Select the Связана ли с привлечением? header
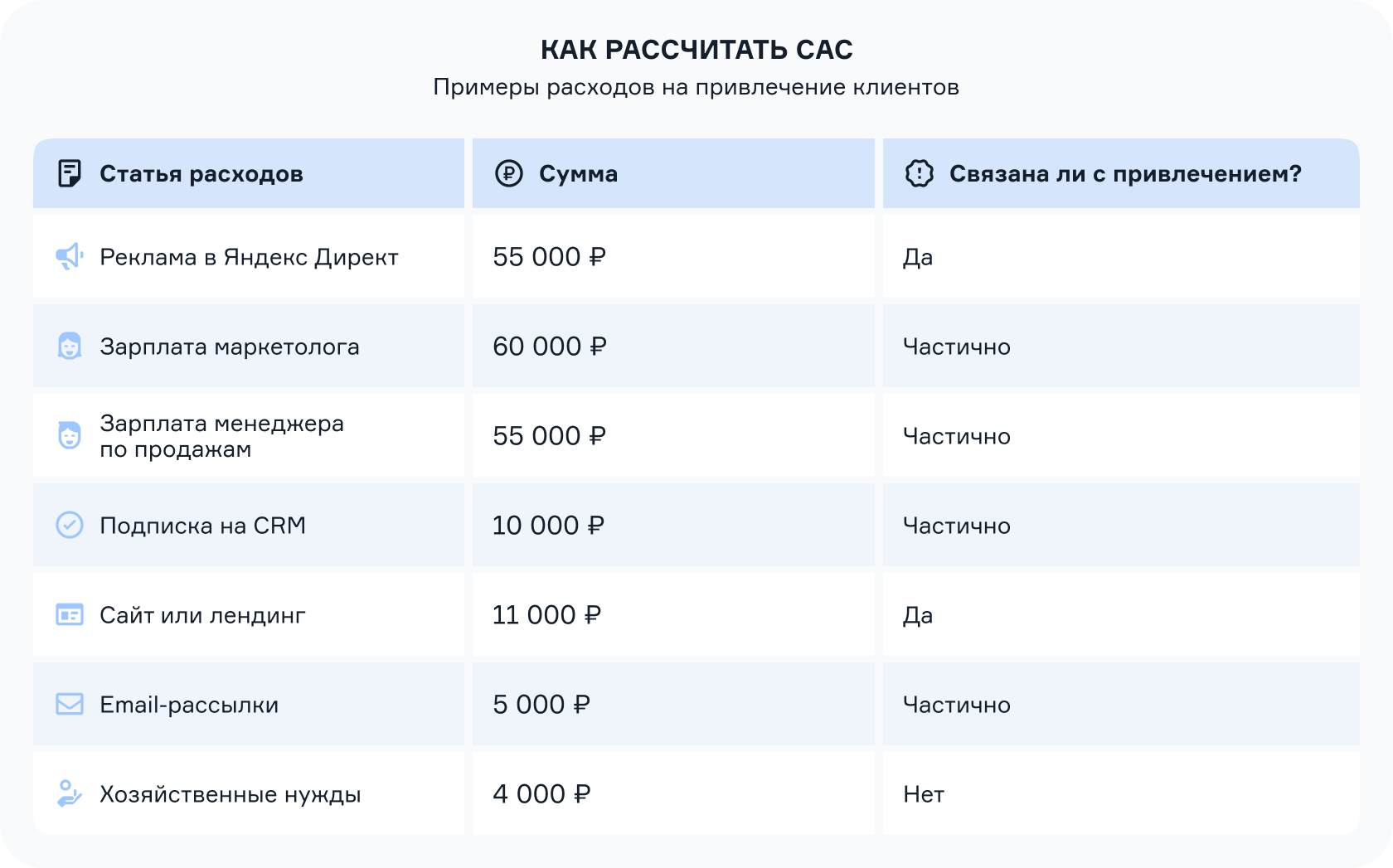 pyautogui.click(x=1125, y=173)
